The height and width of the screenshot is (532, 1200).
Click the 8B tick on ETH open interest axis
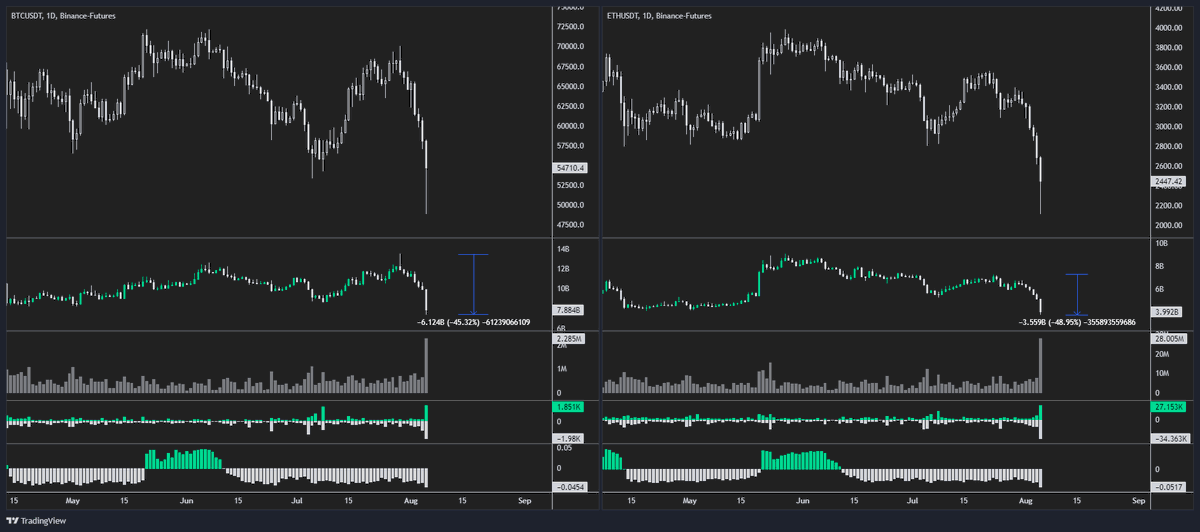coord(1159,266)
